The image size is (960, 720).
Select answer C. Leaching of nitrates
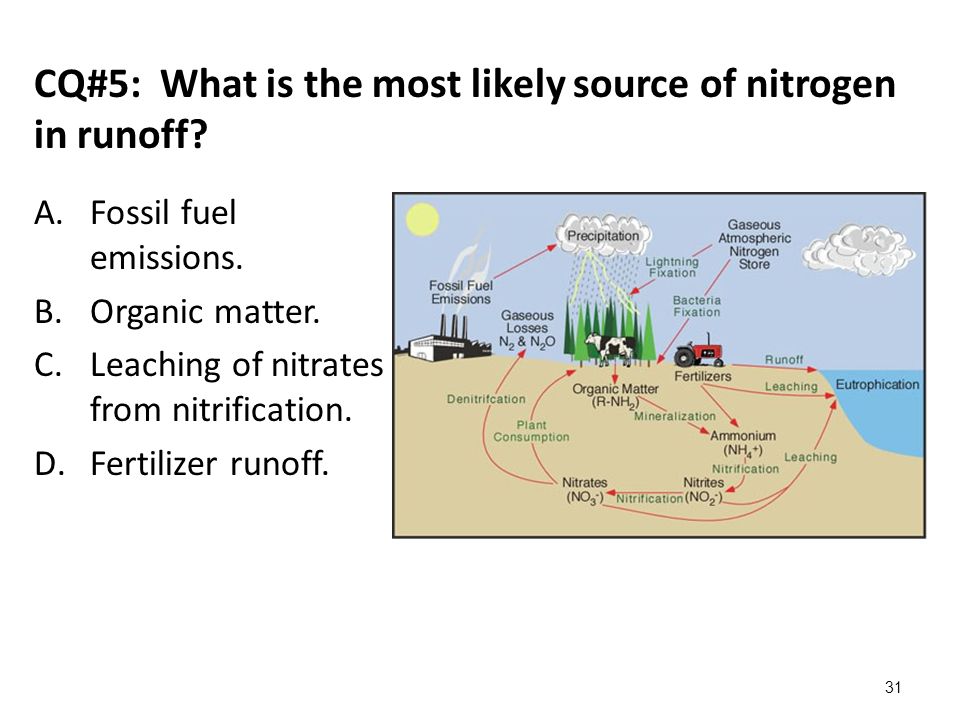click(209, 387)
